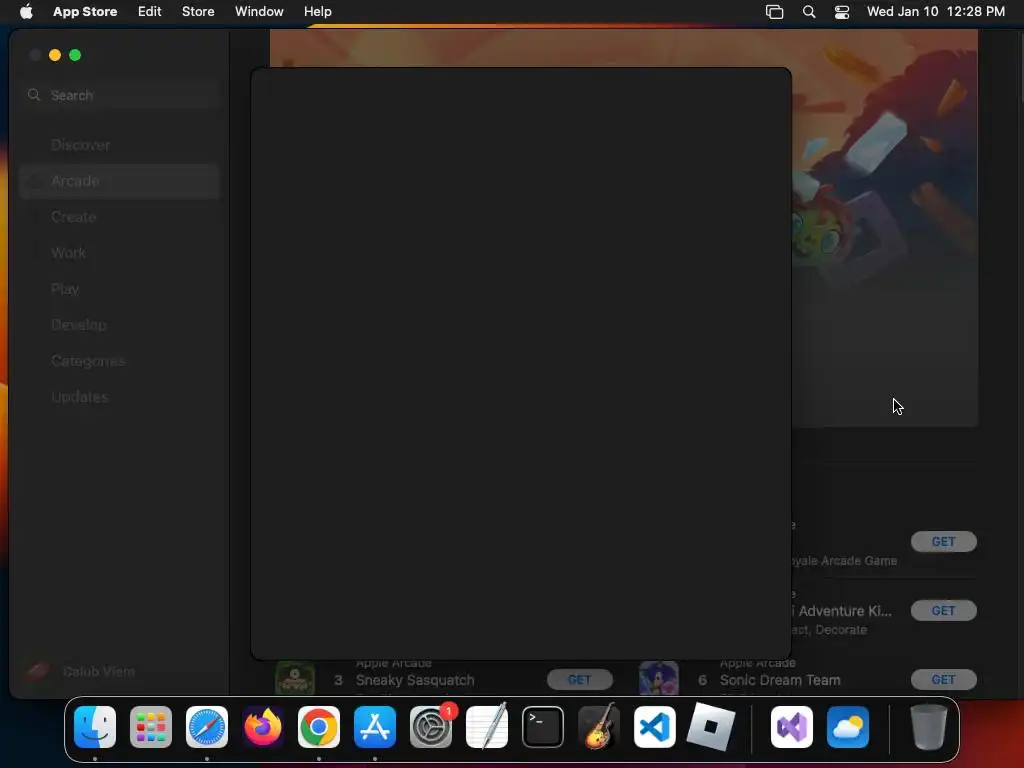Select Create in the sidebar

coord(120,217)
